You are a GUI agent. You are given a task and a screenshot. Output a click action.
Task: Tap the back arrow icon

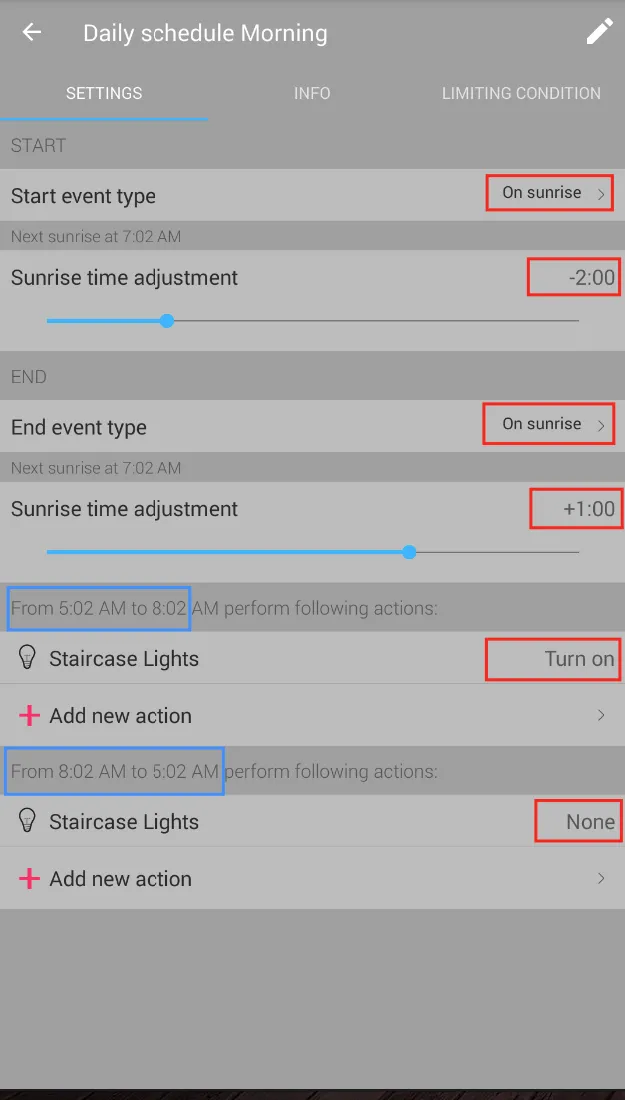click(x=32, y=32)
